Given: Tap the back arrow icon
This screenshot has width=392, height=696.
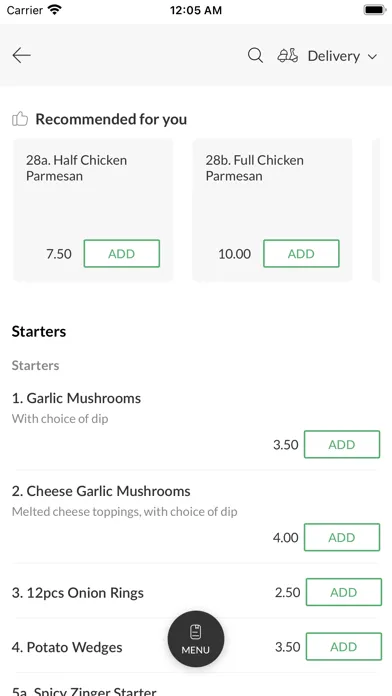Looking at the screenshot, I should click(x=21, y=55).
